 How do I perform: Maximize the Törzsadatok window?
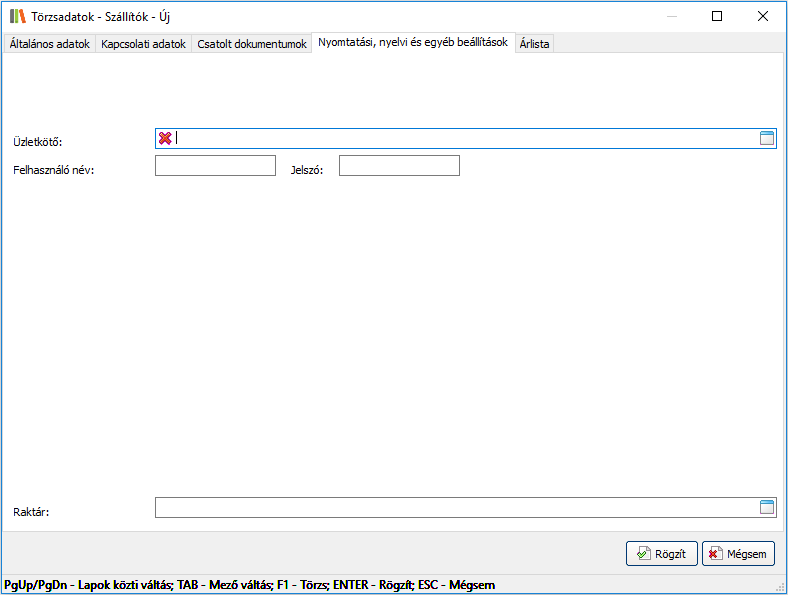coord(716,16)
